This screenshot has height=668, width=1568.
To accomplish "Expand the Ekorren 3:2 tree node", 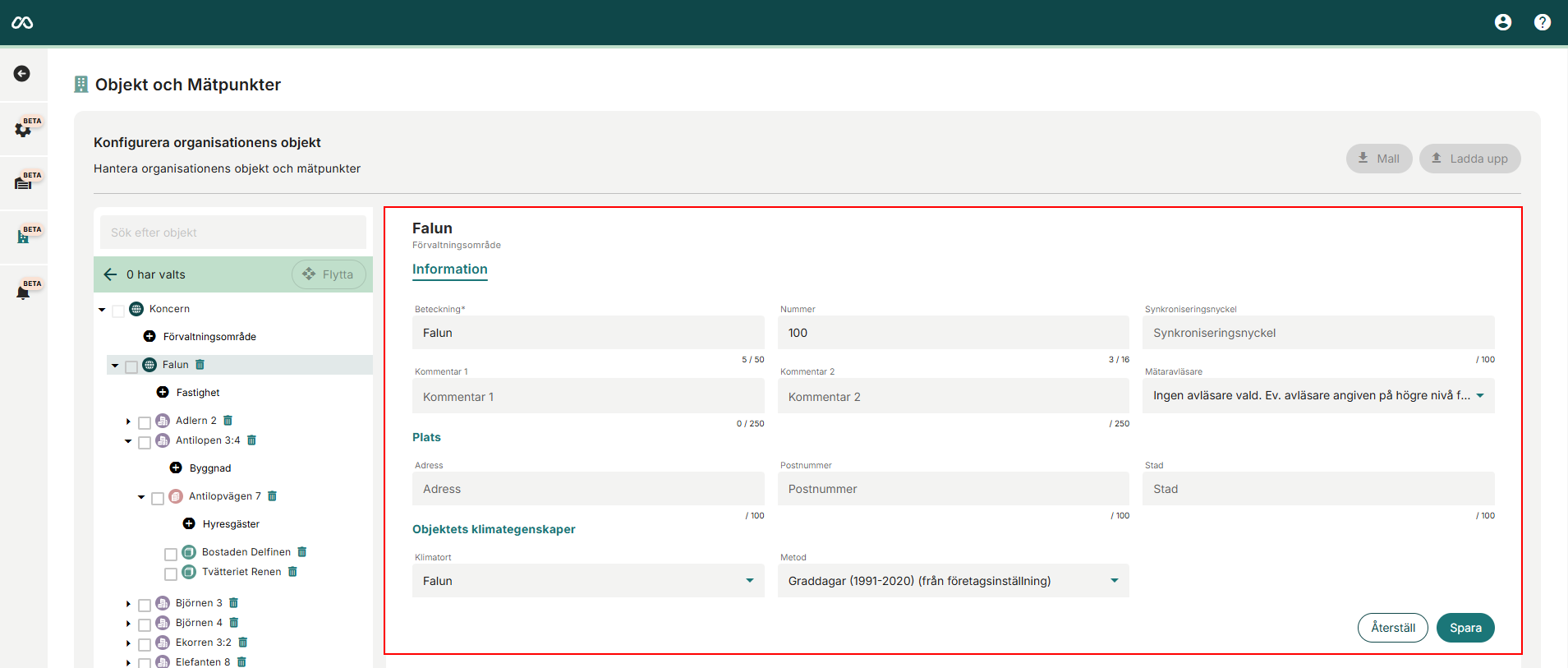I will 128,643.
